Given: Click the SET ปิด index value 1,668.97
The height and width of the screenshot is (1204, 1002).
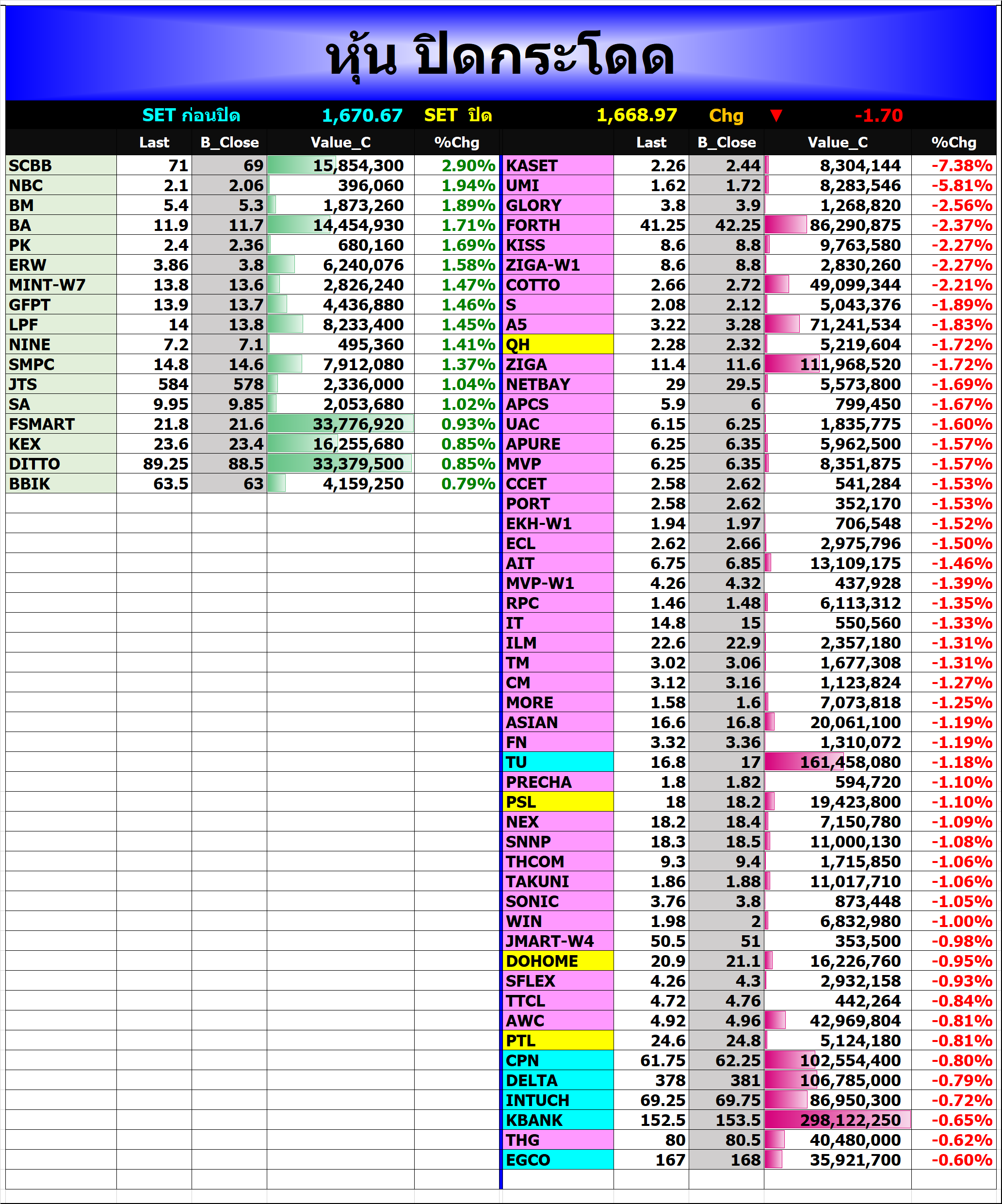Looking at the screenshot, I should tap(636, 116).
